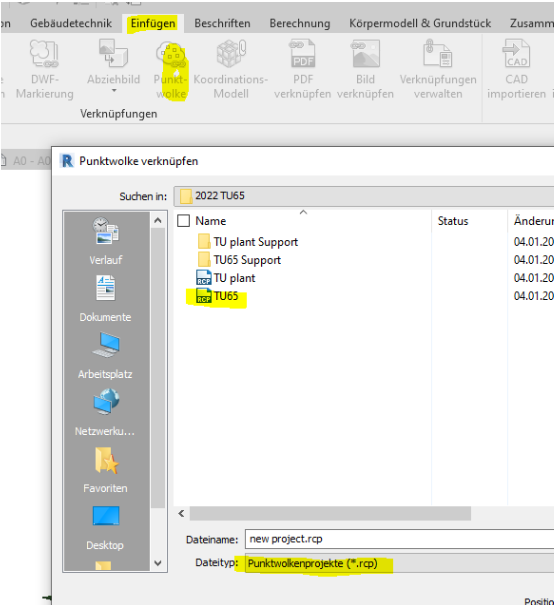554x608 pixels.
Task: Open the Dateityp file type dropdown
Action: coord(399,563)
